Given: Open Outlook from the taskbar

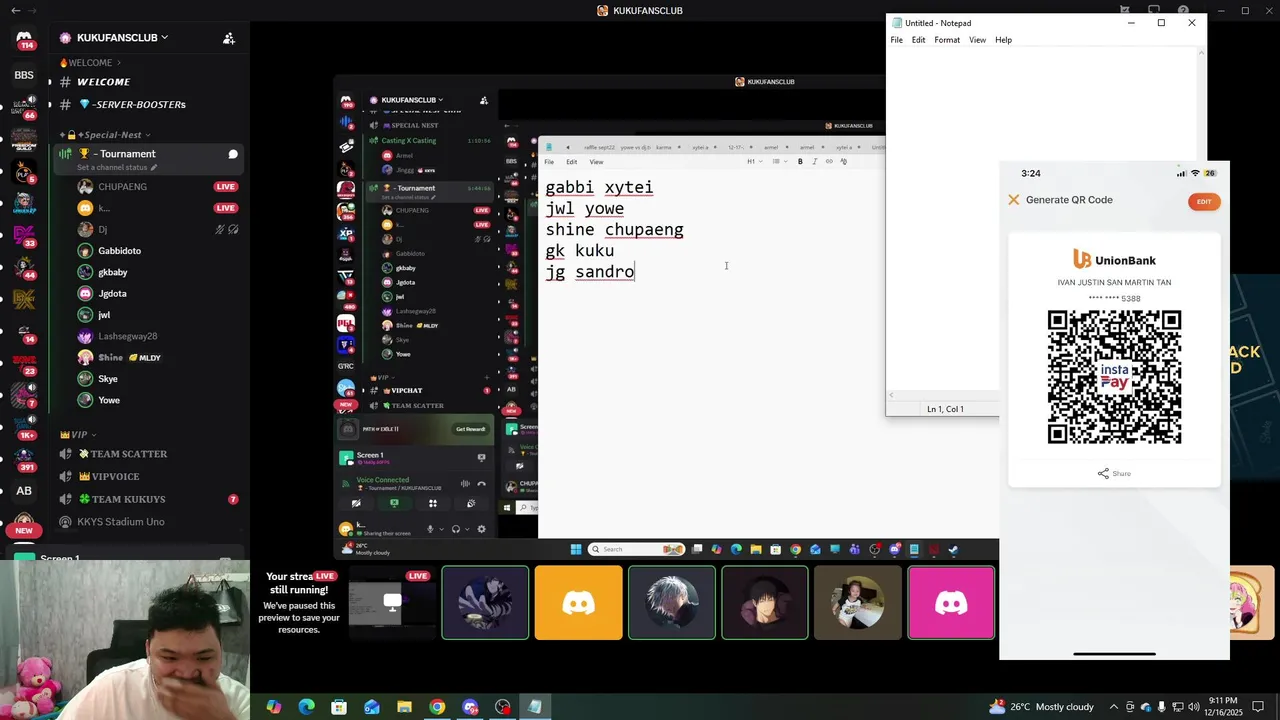Looking at the screenshot, I should pos(372,707).
